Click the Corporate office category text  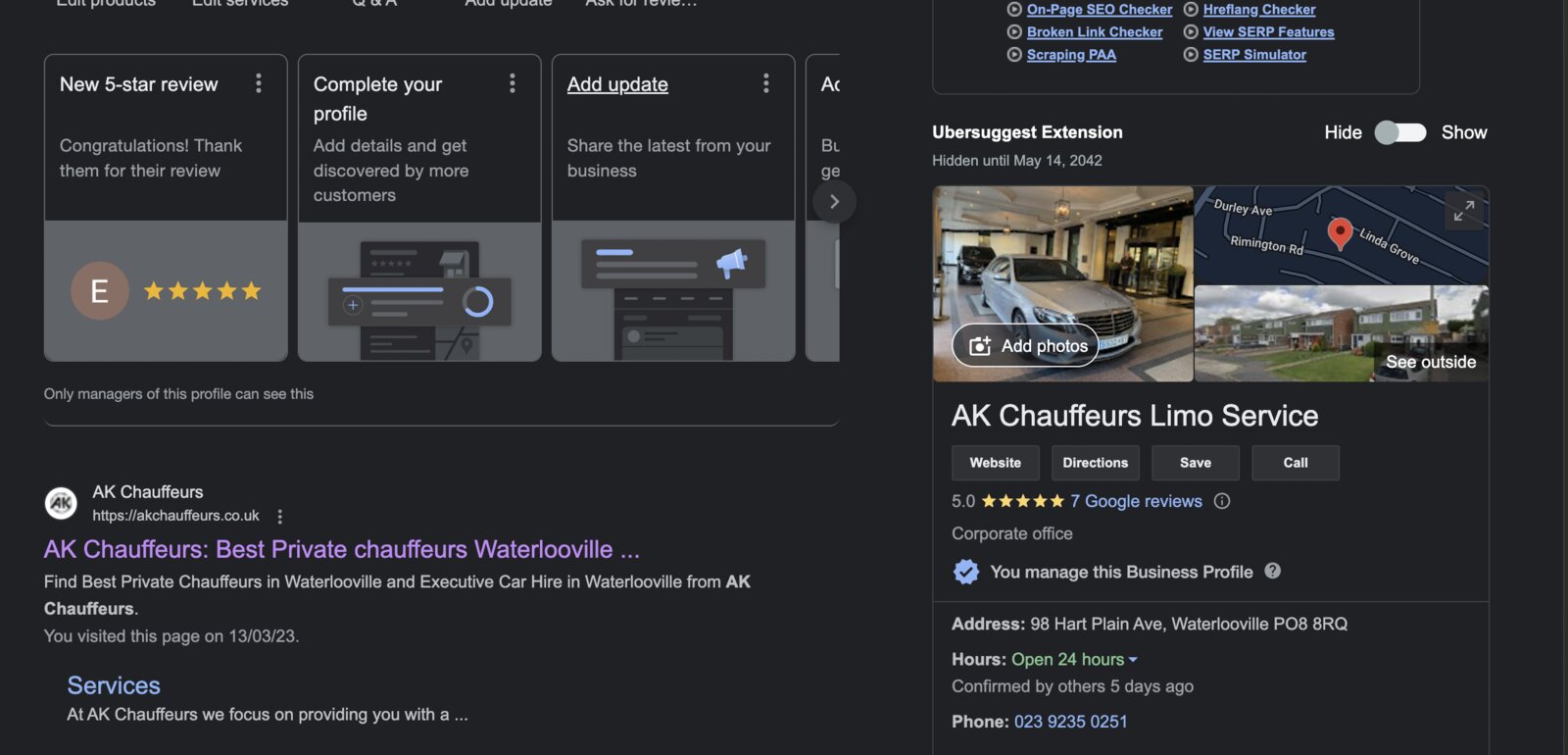pyautogui.click(x=1012, y=533)
